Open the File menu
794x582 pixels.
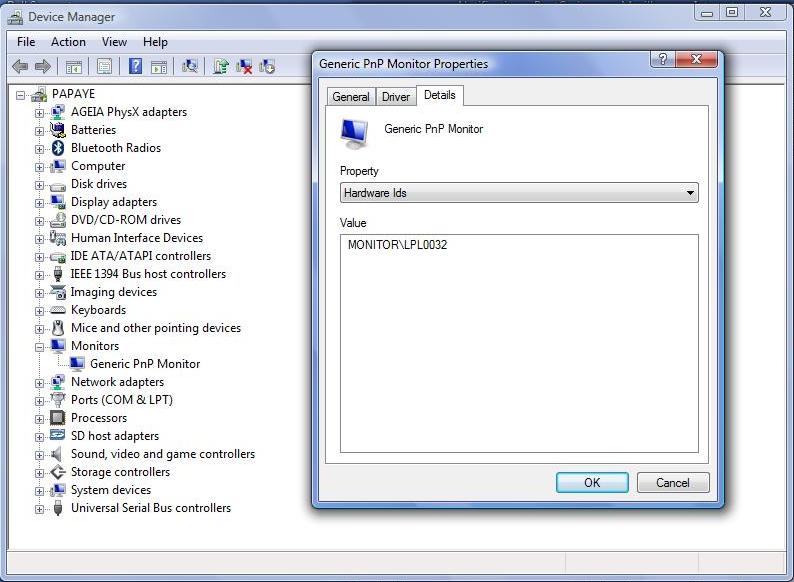[26, 42]
